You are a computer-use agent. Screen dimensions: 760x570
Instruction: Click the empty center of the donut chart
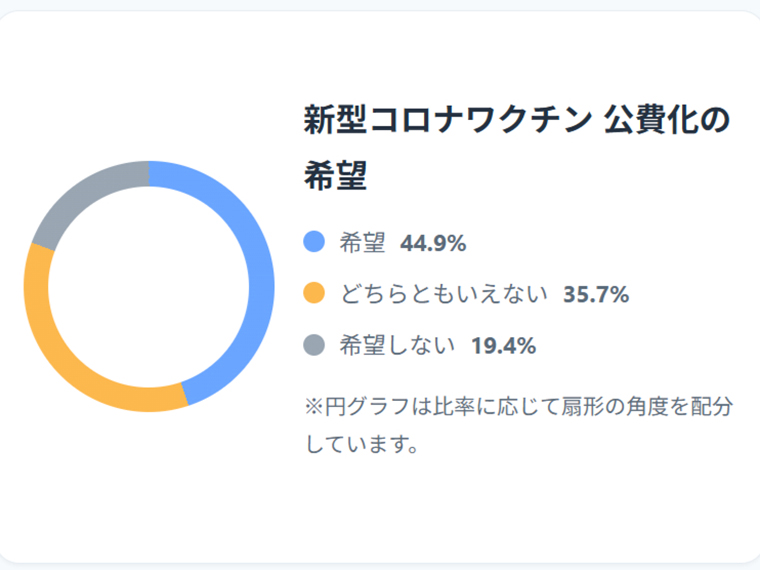tap(148, 286)
